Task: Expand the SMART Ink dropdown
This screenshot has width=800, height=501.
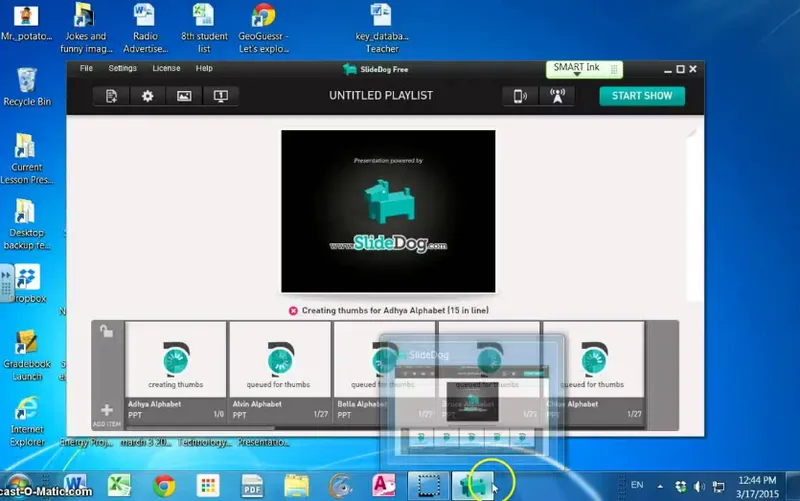Action: coord(577,74)
